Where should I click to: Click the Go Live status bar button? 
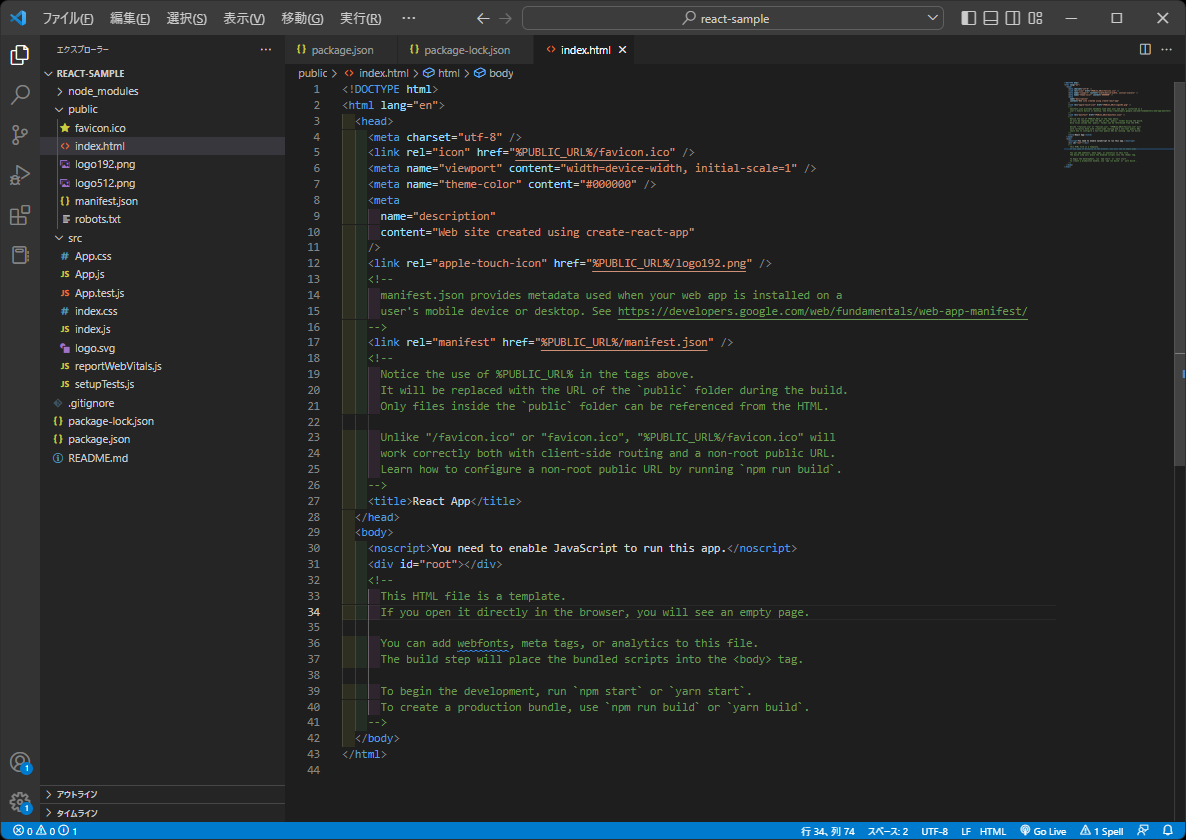pos(1043,831)
